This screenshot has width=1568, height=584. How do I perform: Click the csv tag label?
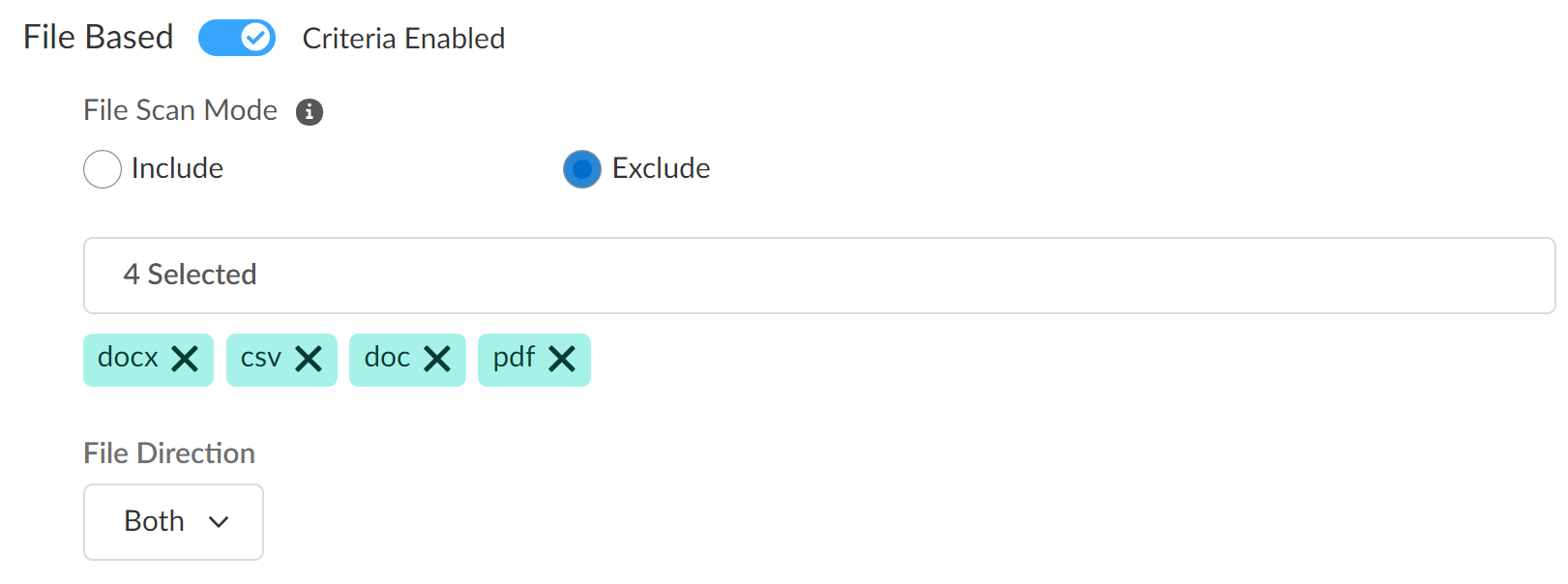pyautogui.click(x=261, y=358)
